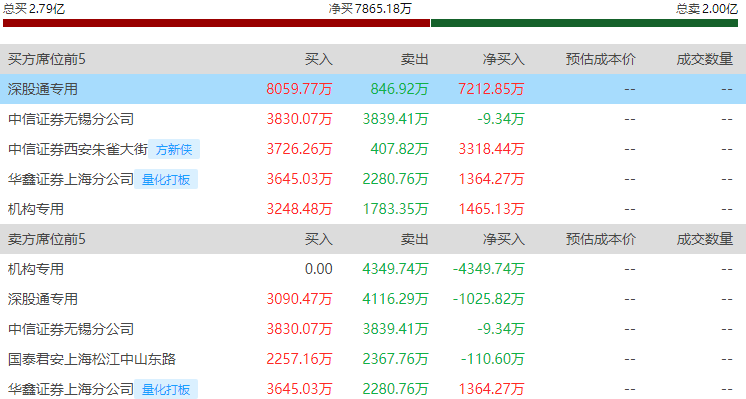This screenshot has height=399, width=746.
Task: Select 机构专用 row in the buyers list
Action: (x=36, y=209)
